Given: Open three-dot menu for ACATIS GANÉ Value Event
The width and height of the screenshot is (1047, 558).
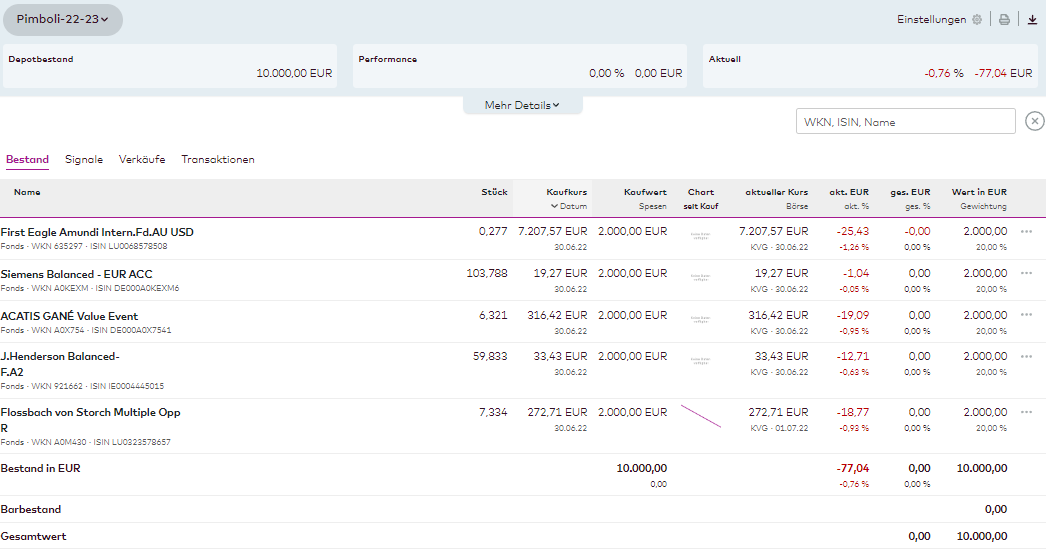Looking at the screenshot, I should (x=1026, y=315).
